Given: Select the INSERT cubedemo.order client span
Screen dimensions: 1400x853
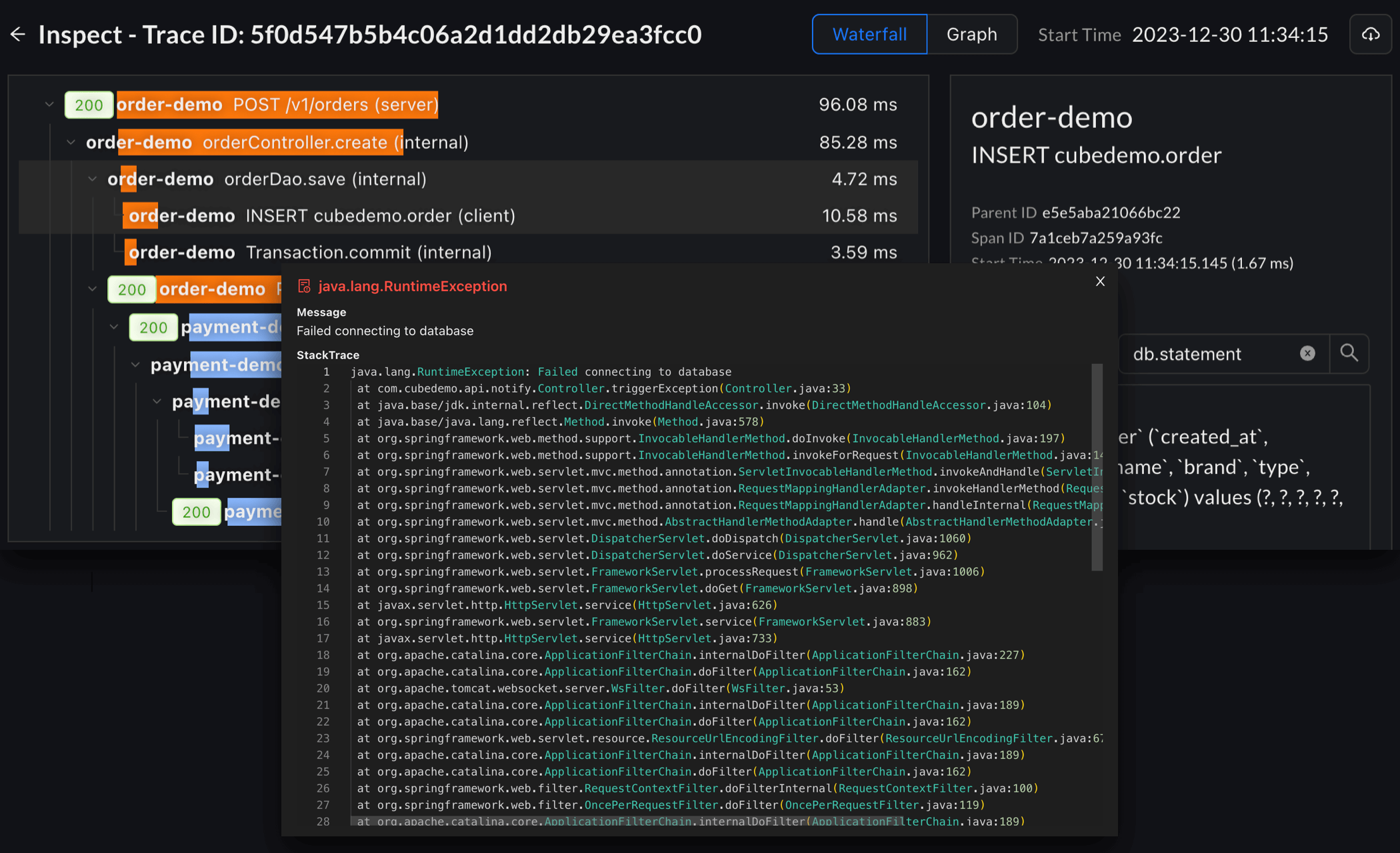Looking at the screenshot, I should coord(468,215).
